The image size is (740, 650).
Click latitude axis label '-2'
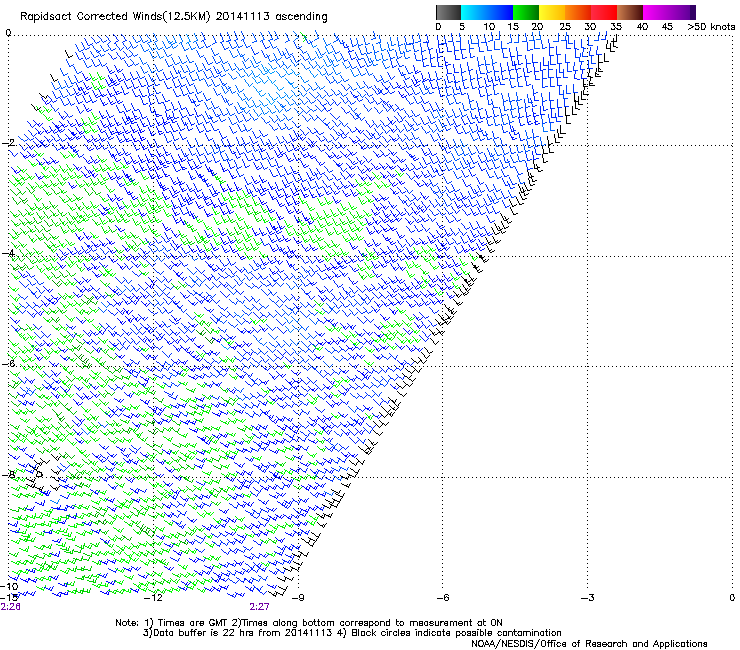coord(8,143)
